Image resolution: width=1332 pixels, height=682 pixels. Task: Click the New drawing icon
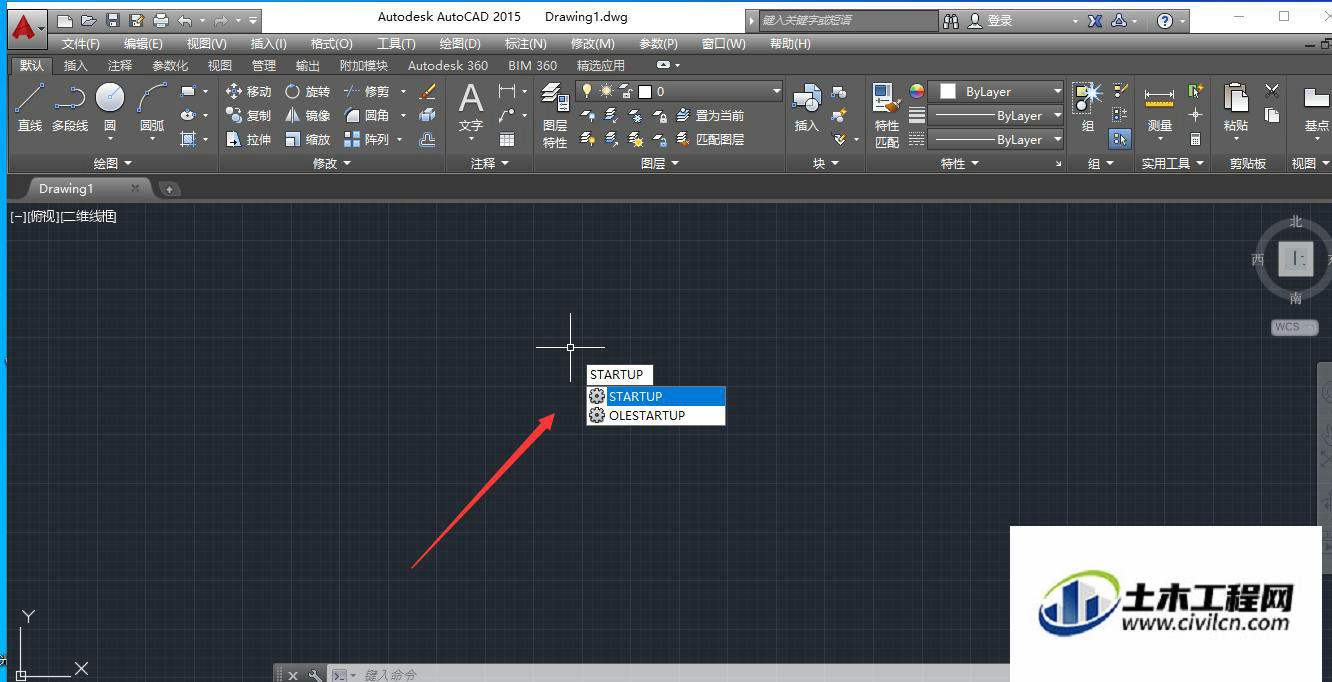pyautogui.click(x=65, y=20)
